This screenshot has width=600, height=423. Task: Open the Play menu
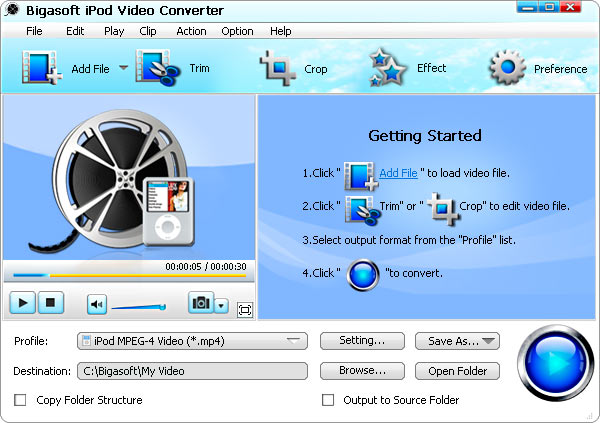(114, 31)
